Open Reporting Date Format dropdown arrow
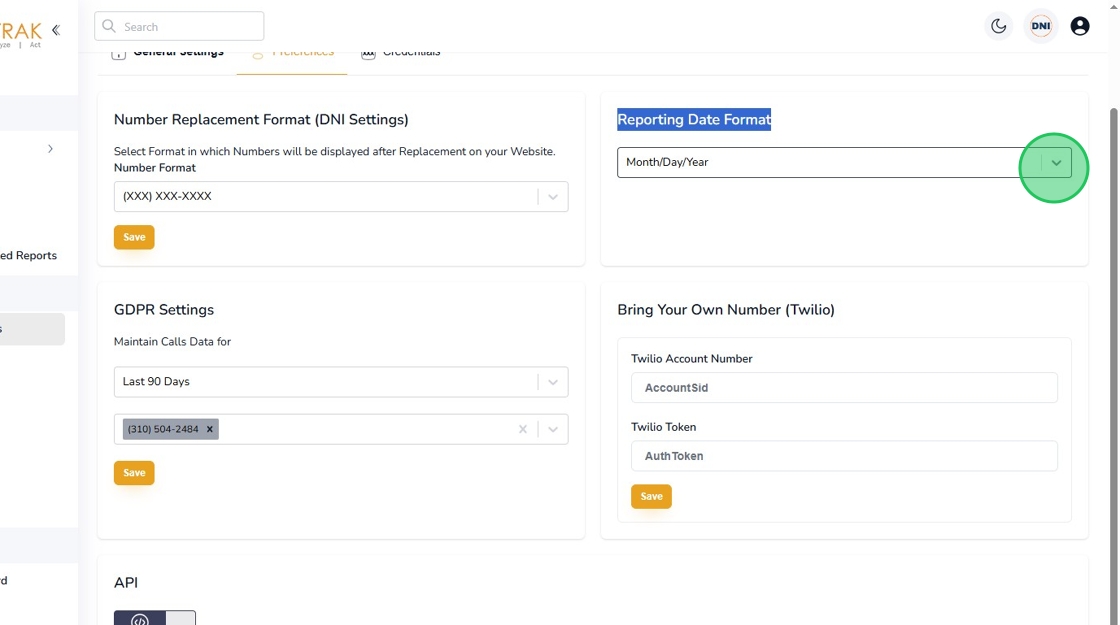The width and height of the screenshot is (1120, 625). click(1056, 163)
